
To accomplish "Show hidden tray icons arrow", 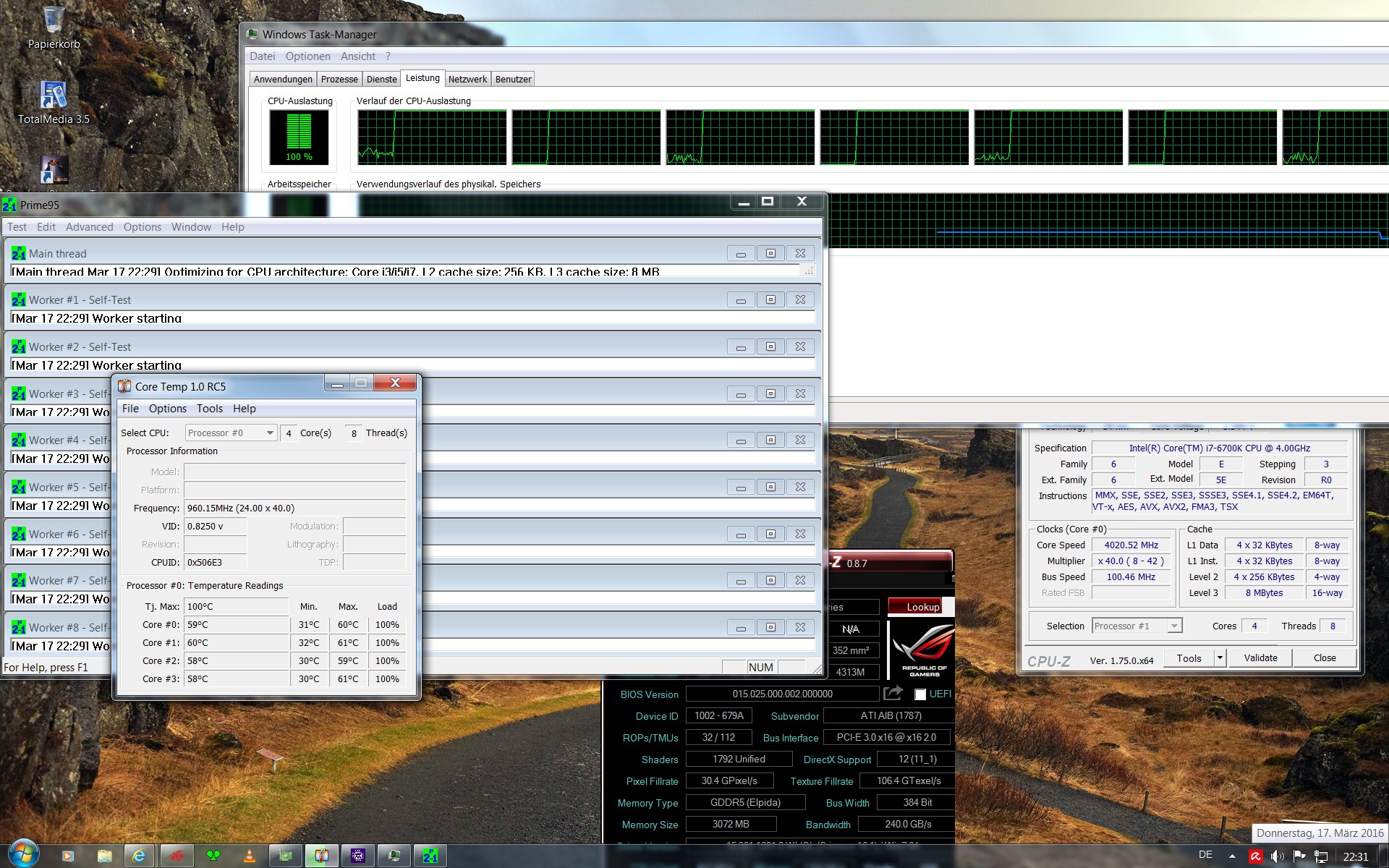I will [x=1232, y=856].
